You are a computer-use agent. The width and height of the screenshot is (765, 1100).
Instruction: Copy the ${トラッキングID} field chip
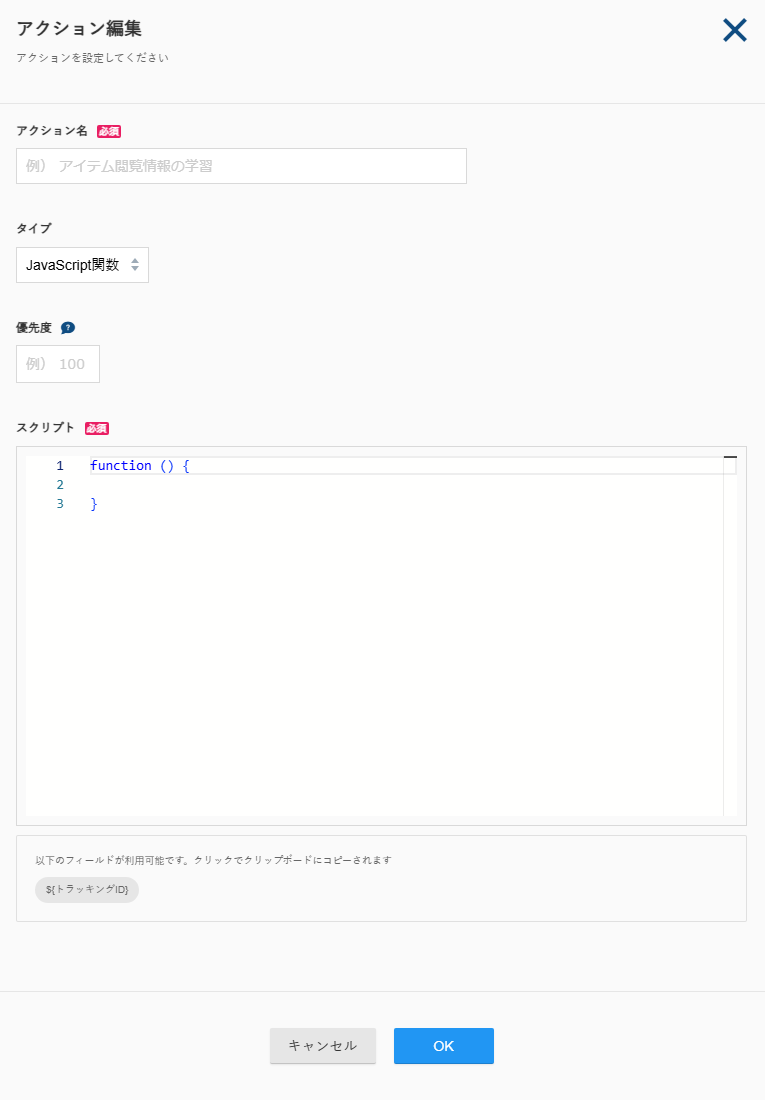pos(87,890)
